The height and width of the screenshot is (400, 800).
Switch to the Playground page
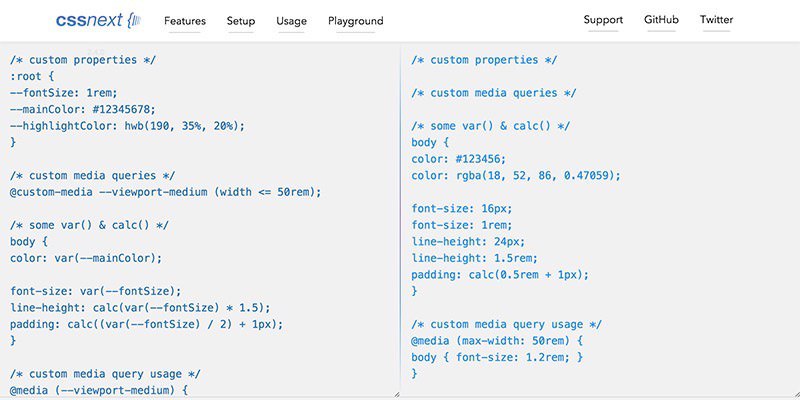coord(356,21)
